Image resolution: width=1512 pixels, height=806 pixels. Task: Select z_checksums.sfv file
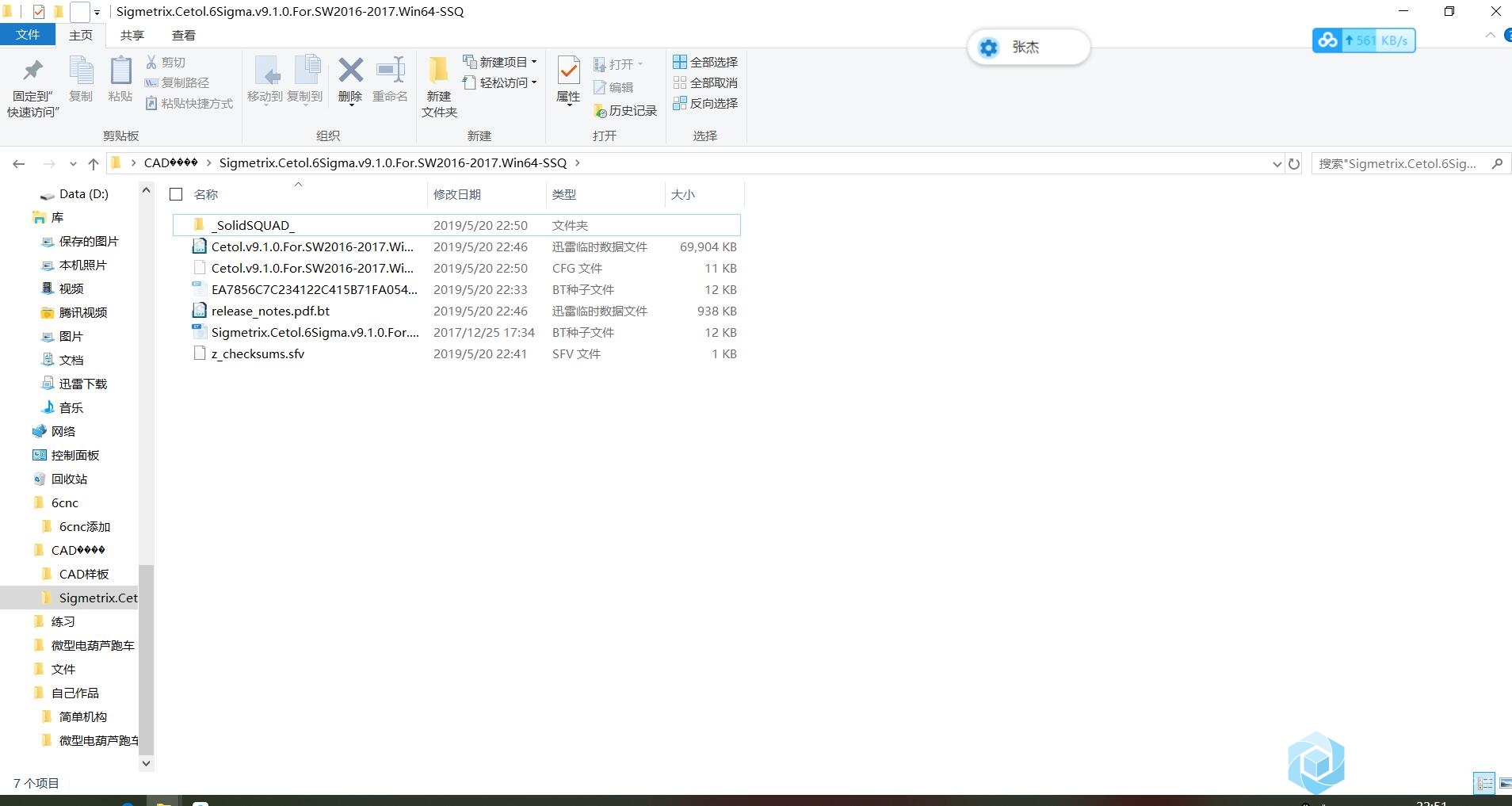[x=456, y=353]
